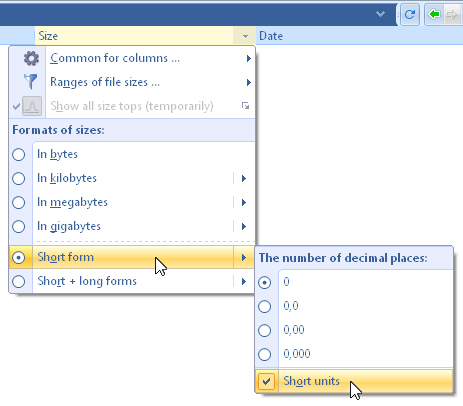
Task: Select the 0,00 decimal places option
Action: tap(265, 330)
